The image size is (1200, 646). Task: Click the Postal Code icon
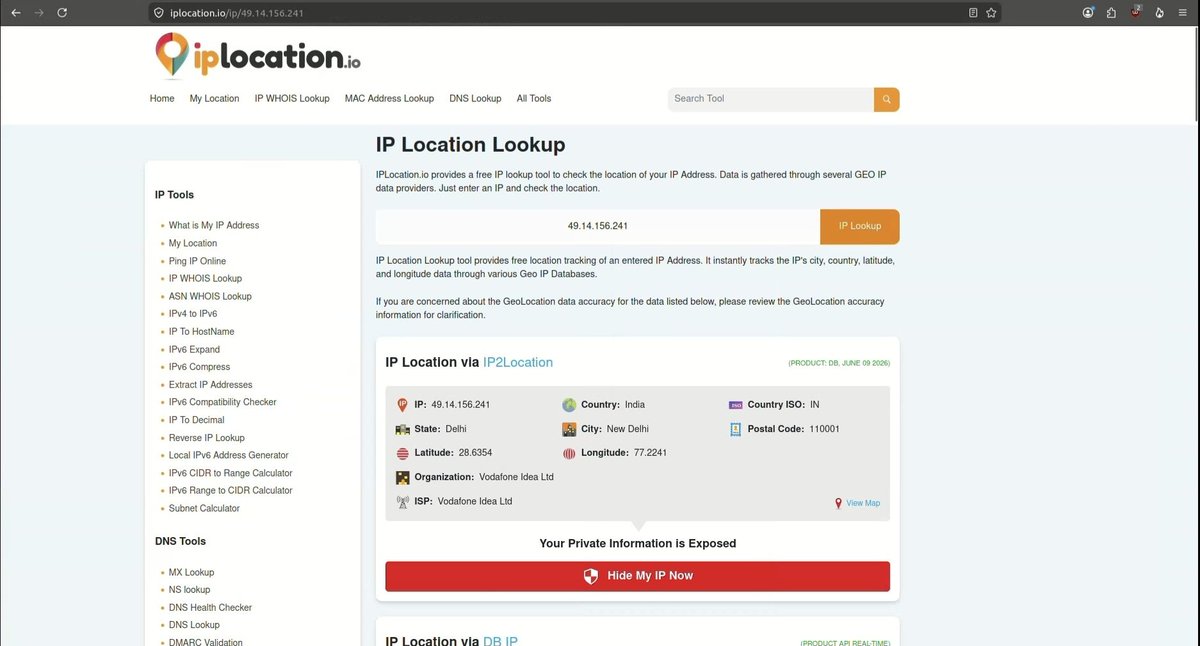[x=736, y=429]
